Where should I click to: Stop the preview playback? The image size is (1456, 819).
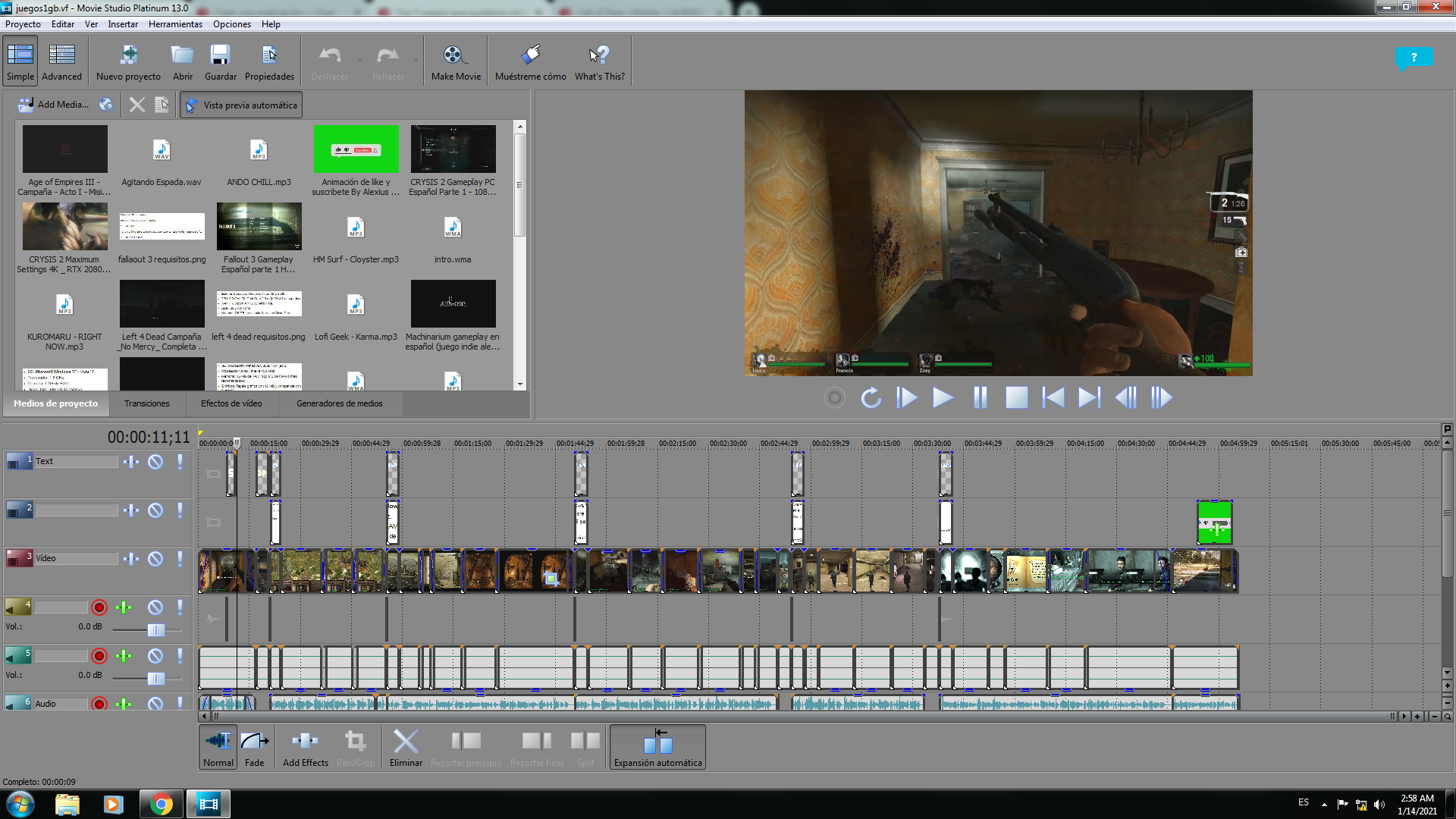pos(1016,397)
